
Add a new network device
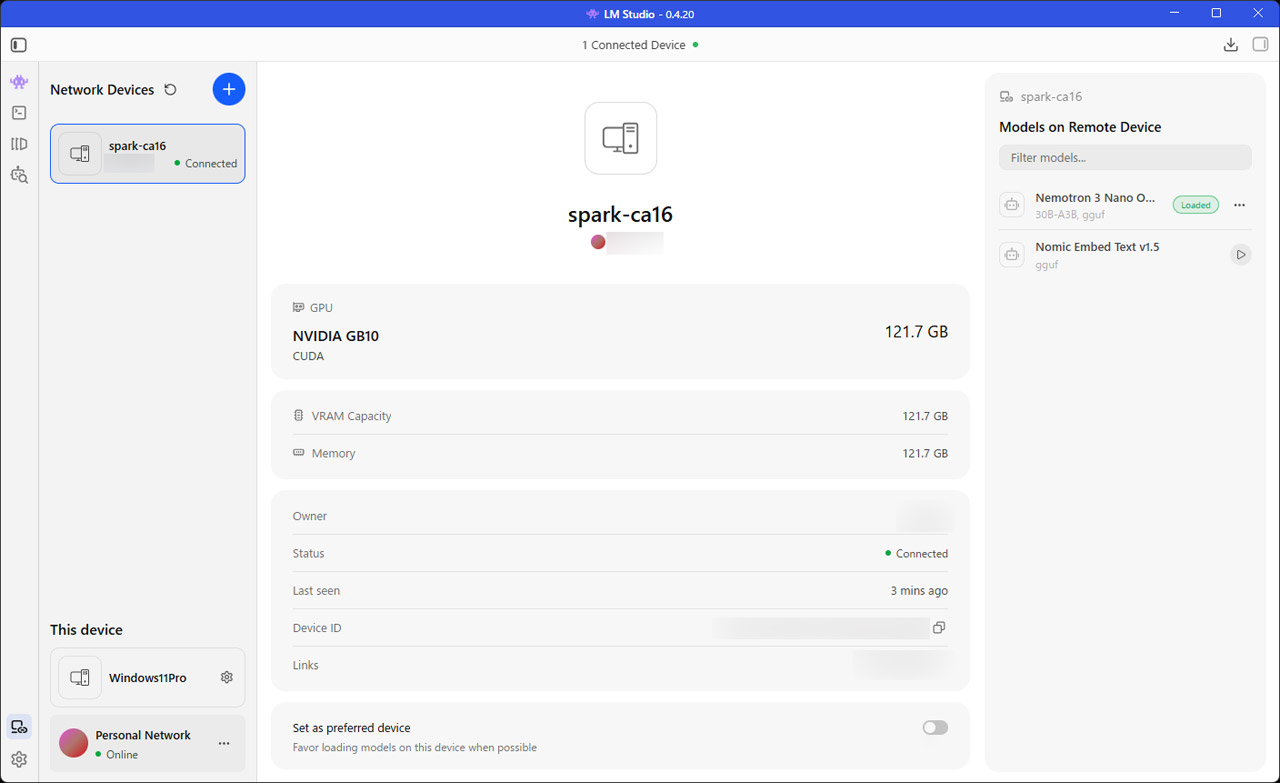(229, 89)
